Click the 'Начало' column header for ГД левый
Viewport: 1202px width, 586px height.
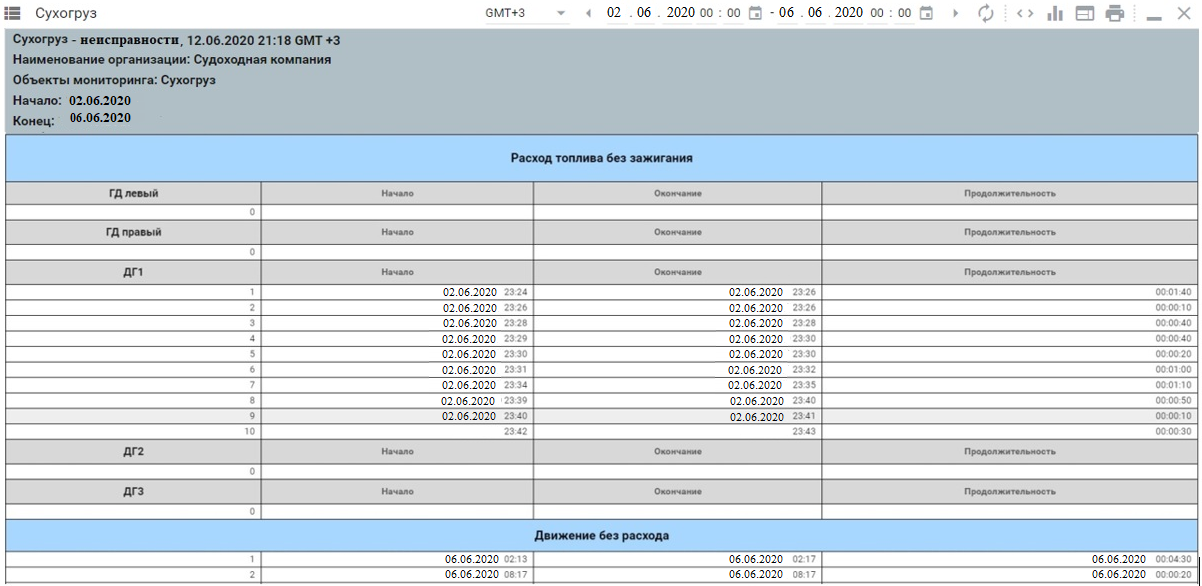pyautogui.click(x=397, y=193)
